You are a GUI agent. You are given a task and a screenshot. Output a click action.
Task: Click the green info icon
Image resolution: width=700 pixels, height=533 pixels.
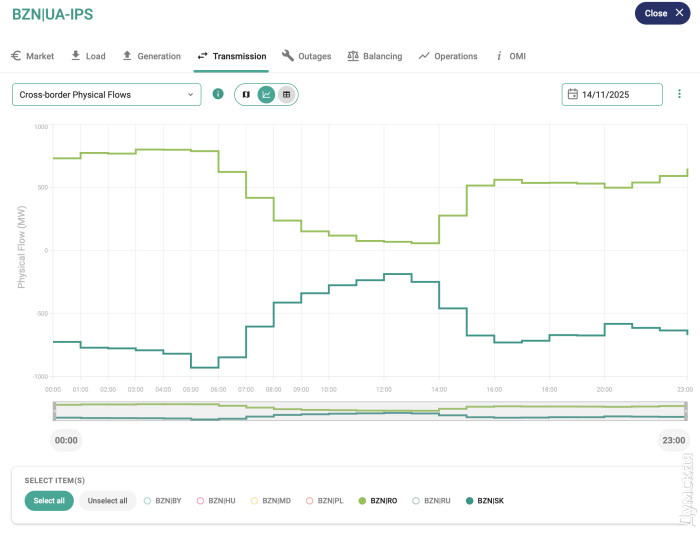point(218,94)
